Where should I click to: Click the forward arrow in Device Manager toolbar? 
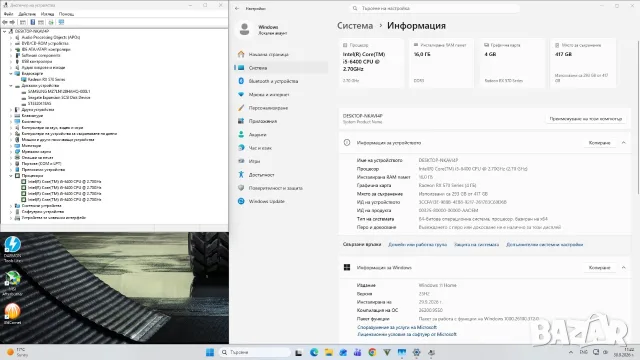point(12,22)
